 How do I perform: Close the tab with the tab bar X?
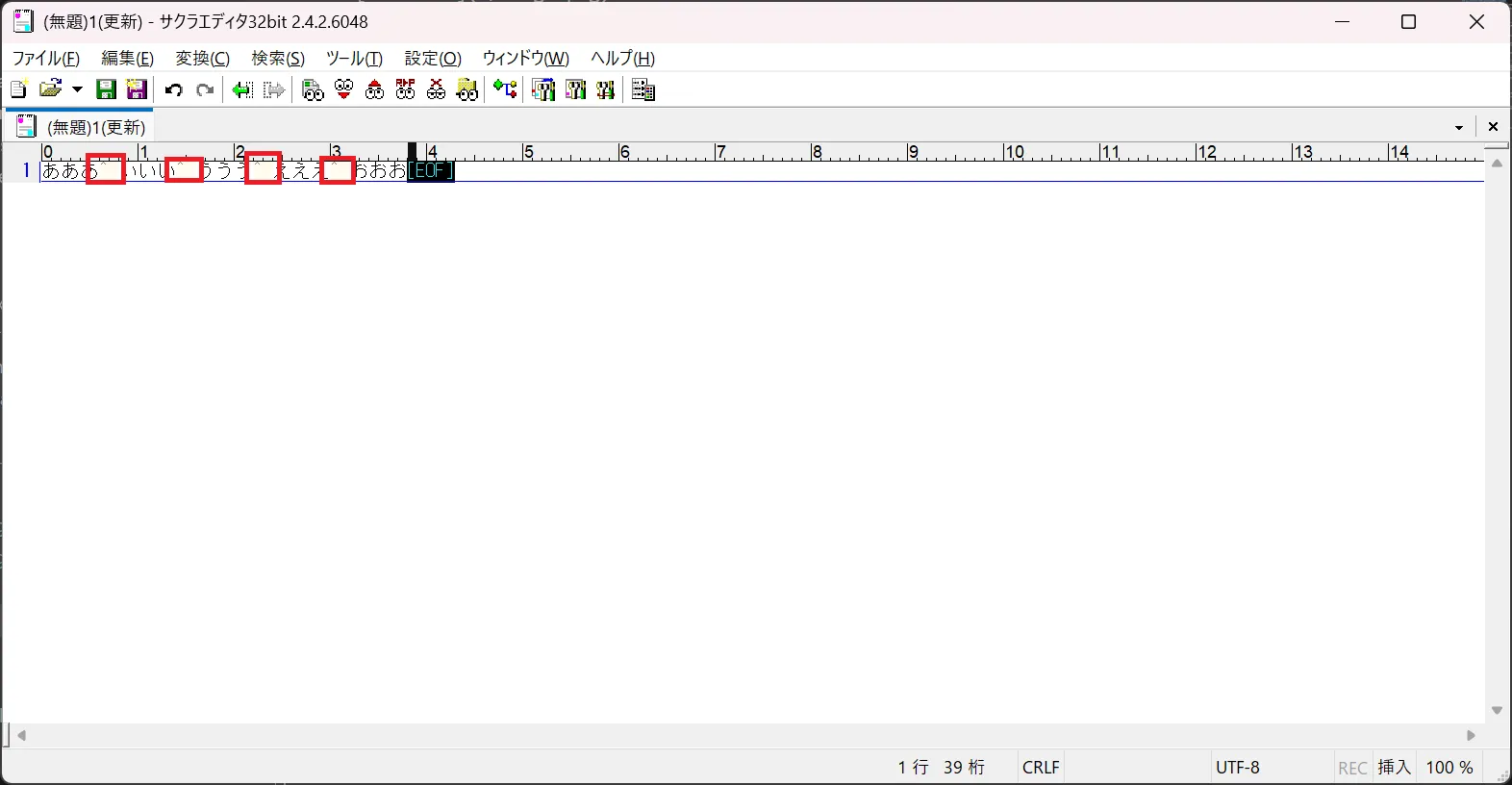(1493, 127)
